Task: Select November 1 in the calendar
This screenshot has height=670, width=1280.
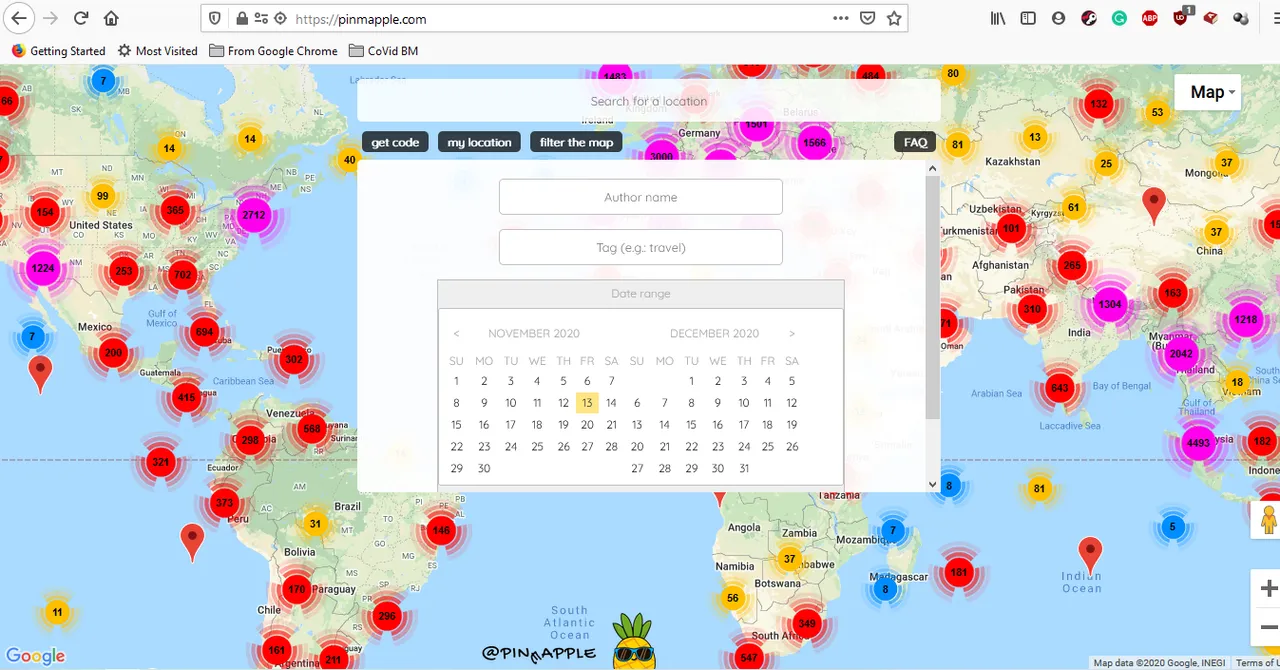Action: point(456,381)
